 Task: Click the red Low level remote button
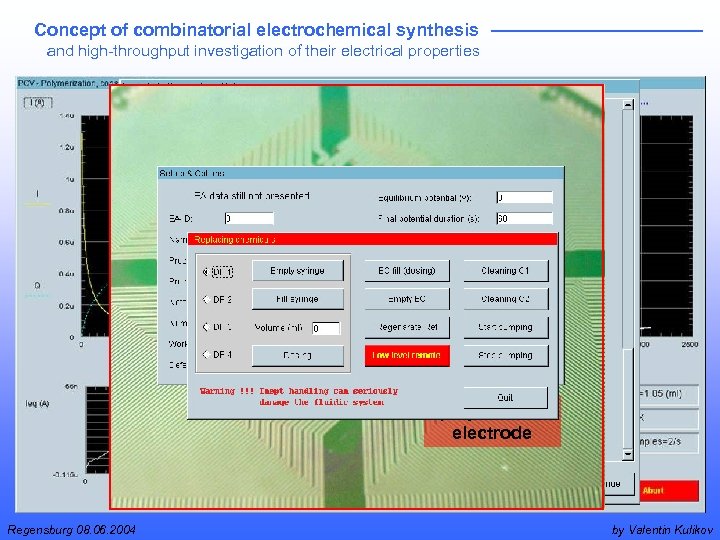pos(407,355)
